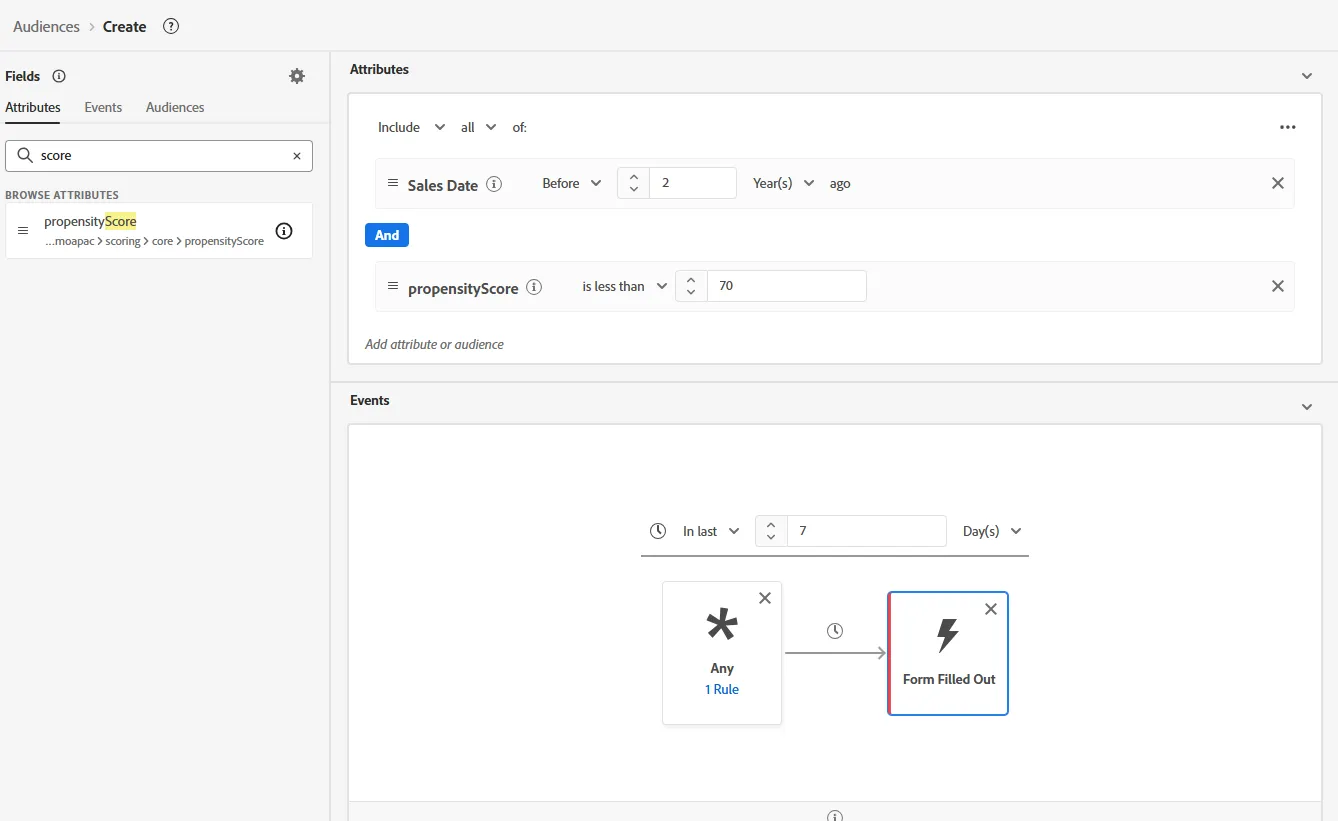Toggle the And operator button

(x=387, y=235)
